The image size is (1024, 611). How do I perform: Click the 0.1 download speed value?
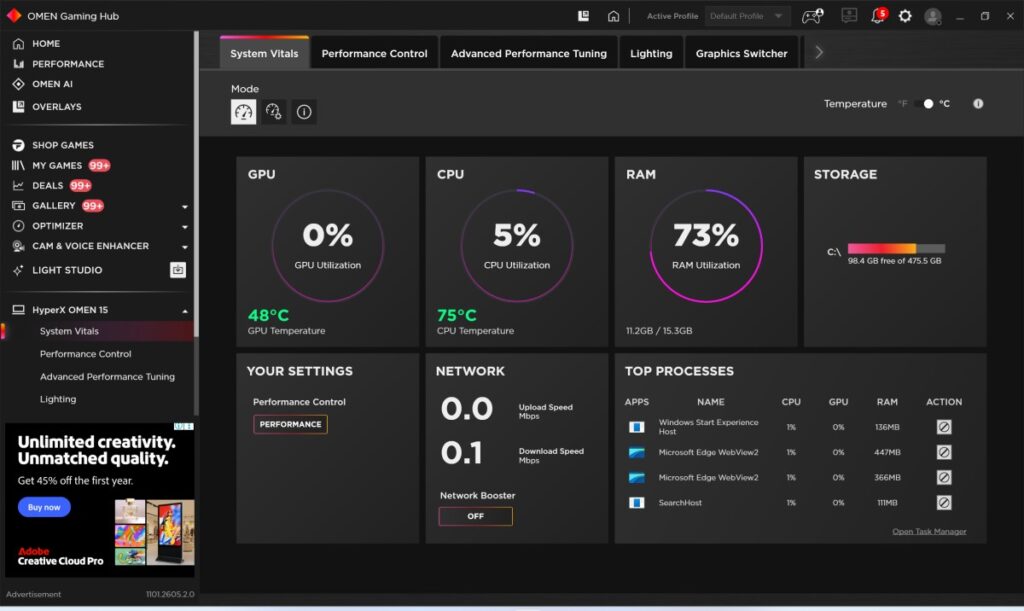tap(461, 453)
